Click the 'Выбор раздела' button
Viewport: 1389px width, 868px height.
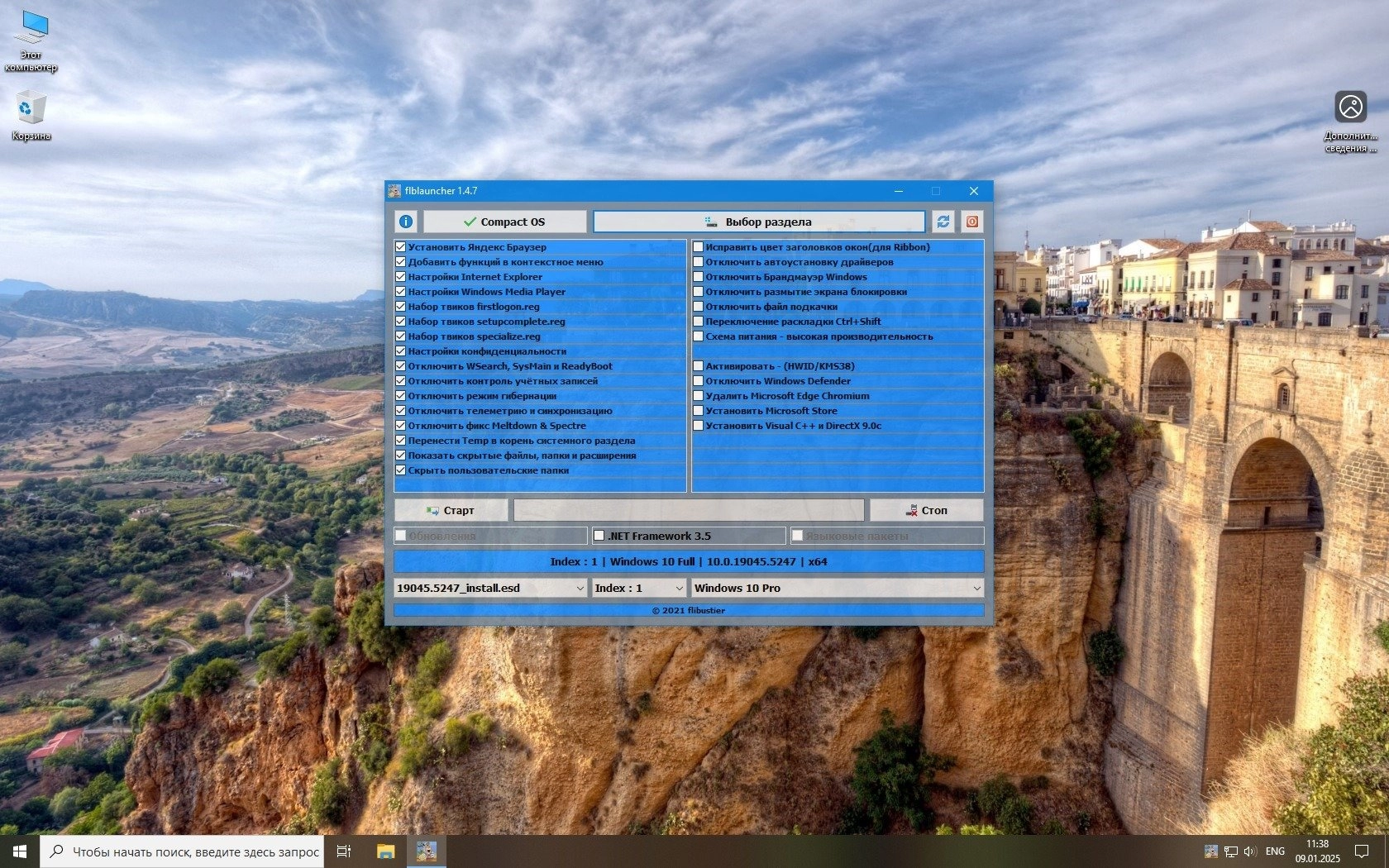(759, 222)
